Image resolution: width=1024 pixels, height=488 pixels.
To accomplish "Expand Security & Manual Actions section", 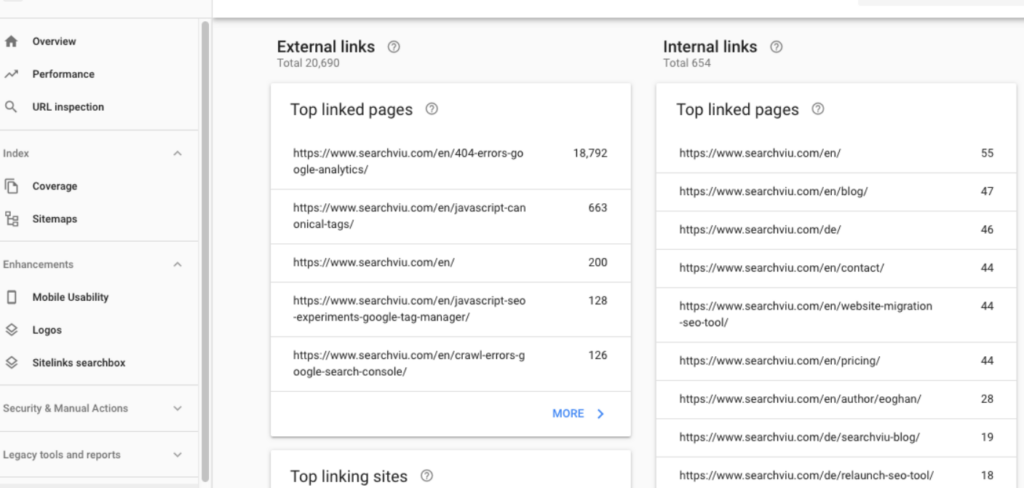I will tap(178, 409).
